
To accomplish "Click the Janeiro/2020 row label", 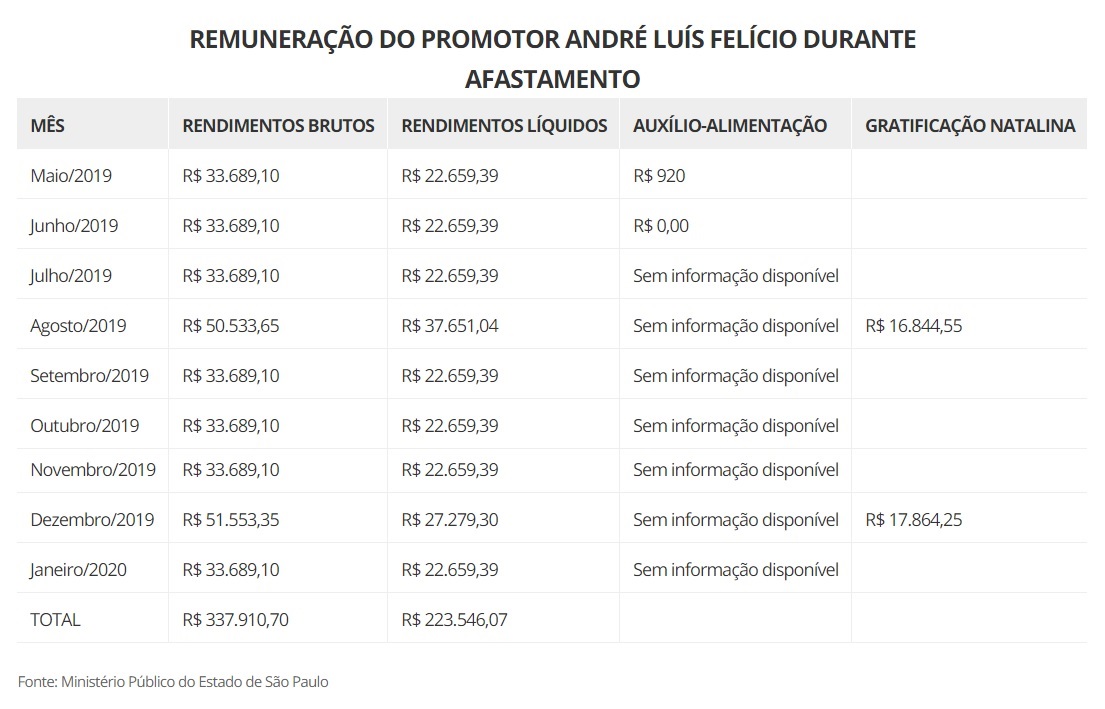I will point(78,570).
